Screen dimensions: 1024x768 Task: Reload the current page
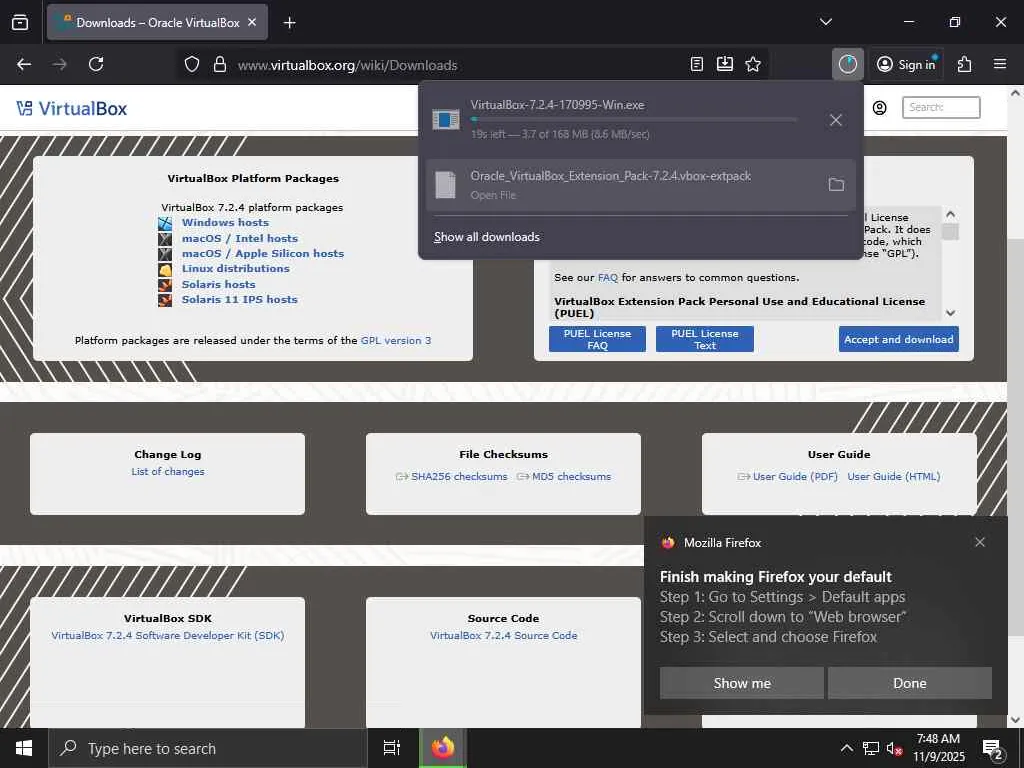coord(96,64)
